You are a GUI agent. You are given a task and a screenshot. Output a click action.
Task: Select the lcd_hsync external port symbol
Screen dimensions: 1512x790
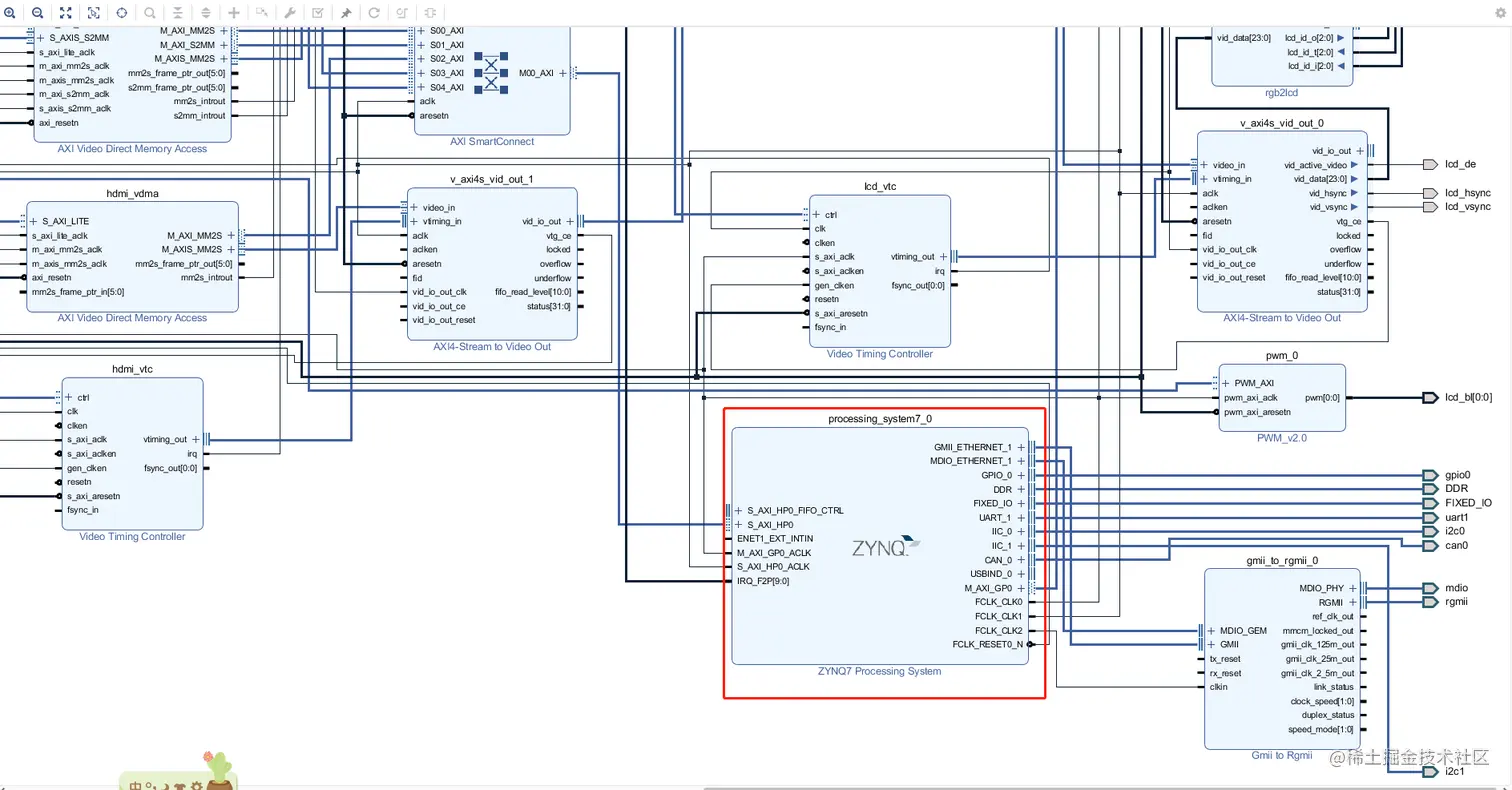[x=1428, y=193]
